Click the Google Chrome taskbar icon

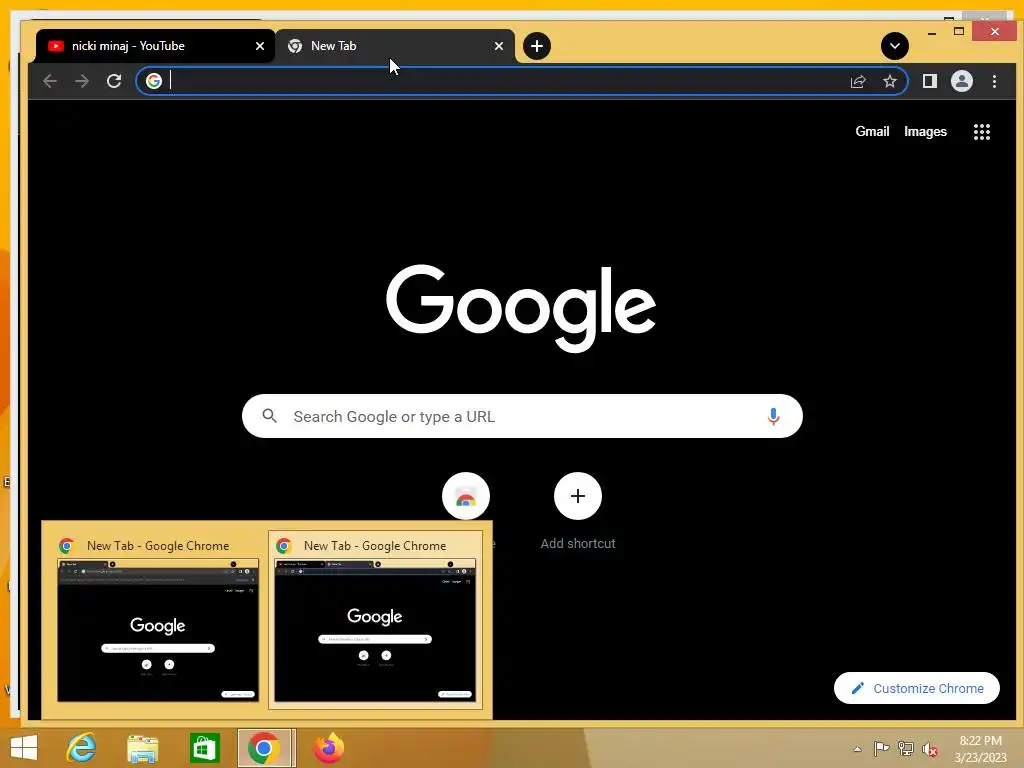click(266, 748)
